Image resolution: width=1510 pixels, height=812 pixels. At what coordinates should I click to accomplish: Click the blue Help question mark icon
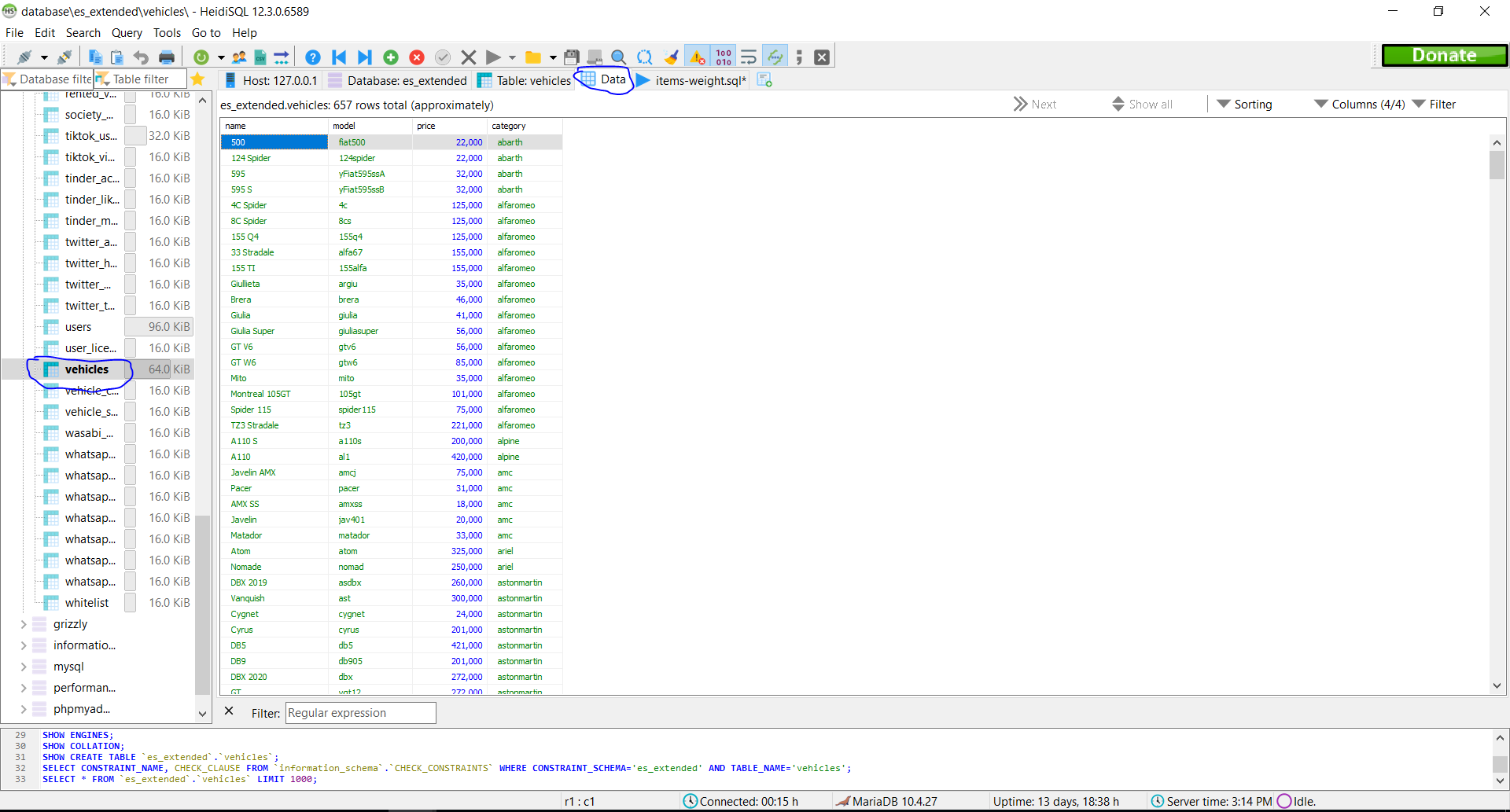point(312,57)
